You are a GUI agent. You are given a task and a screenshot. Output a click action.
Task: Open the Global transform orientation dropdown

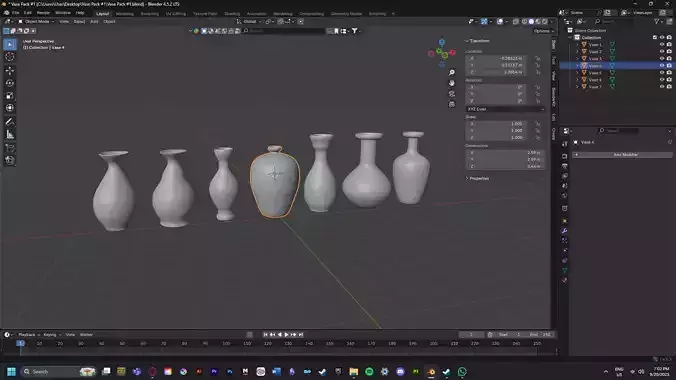tap(249, 21)
